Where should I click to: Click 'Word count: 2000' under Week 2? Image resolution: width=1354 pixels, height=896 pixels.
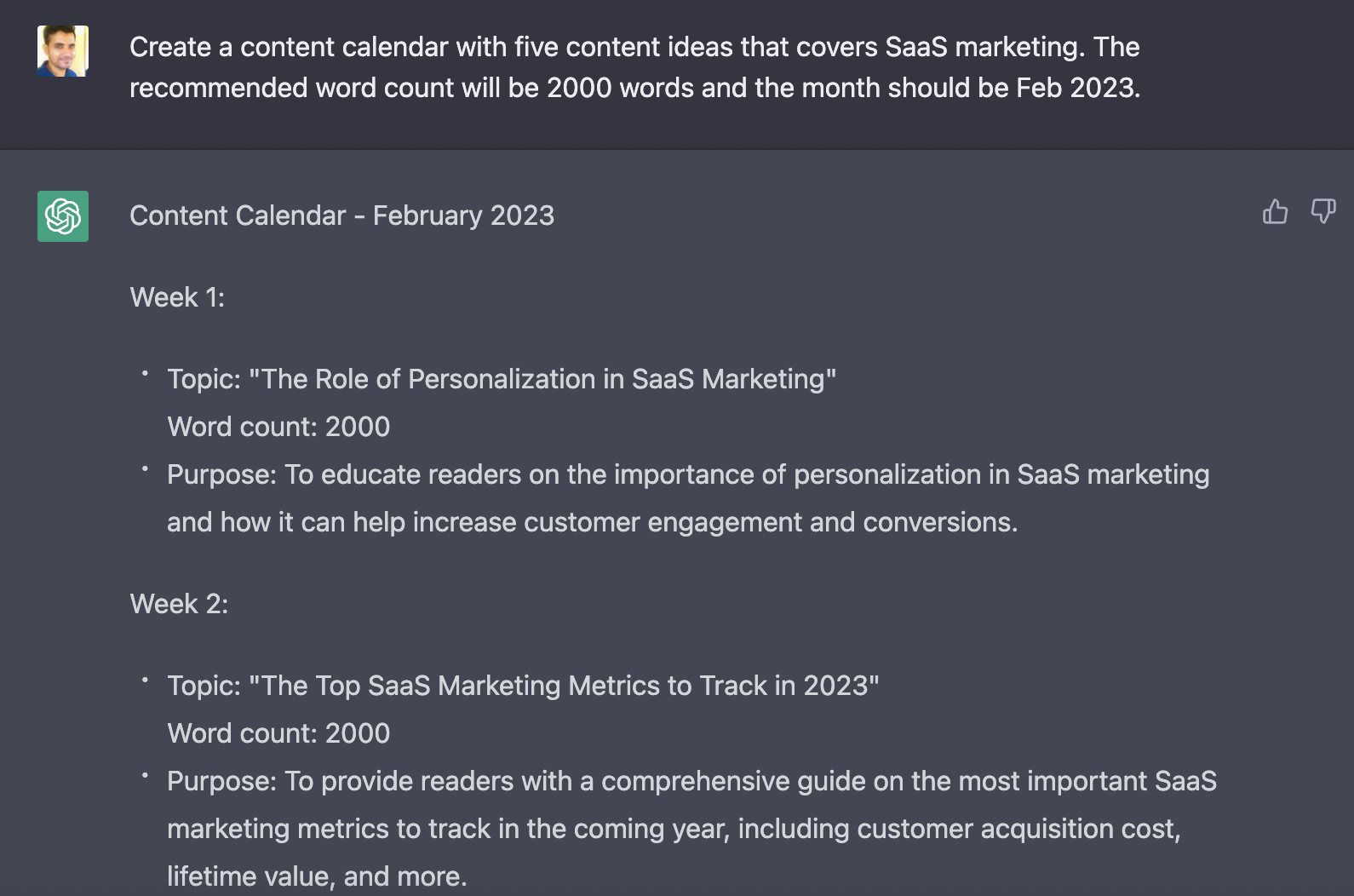click(278, 733)
